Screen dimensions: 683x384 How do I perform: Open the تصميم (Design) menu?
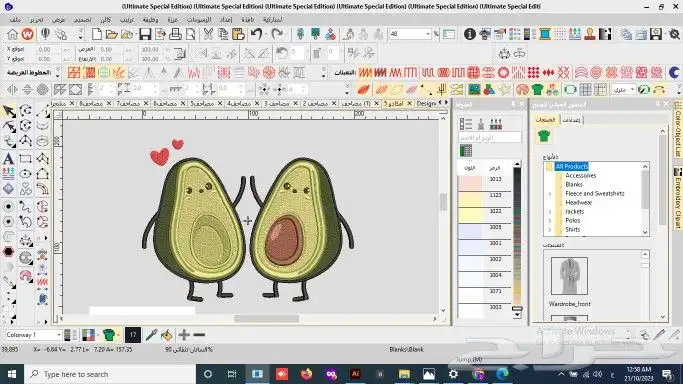[83, 20]
